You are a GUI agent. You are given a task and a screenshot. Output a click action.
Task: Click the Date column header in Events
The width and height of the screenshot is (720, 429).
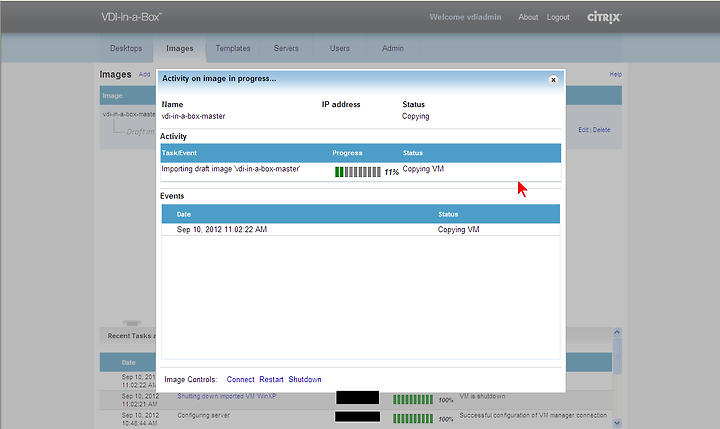coord(184,214)
